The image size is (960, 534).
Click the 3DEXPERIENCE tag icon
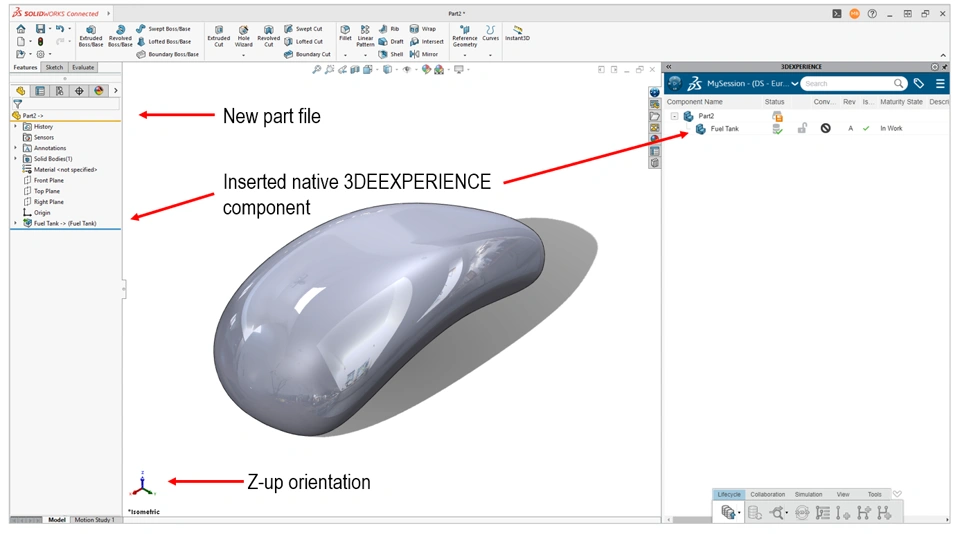tap(918, 83)
